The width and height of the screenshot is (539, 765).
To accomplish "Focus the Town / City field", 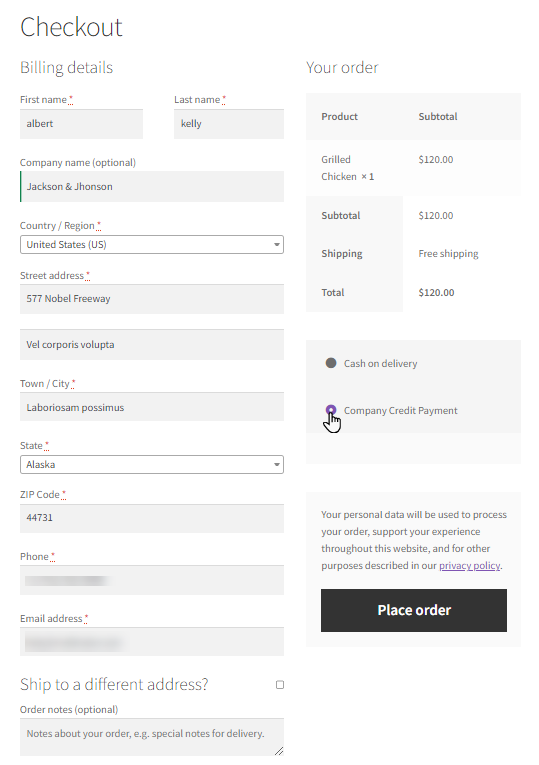I will pyautogui.click(x=152, y=407).
